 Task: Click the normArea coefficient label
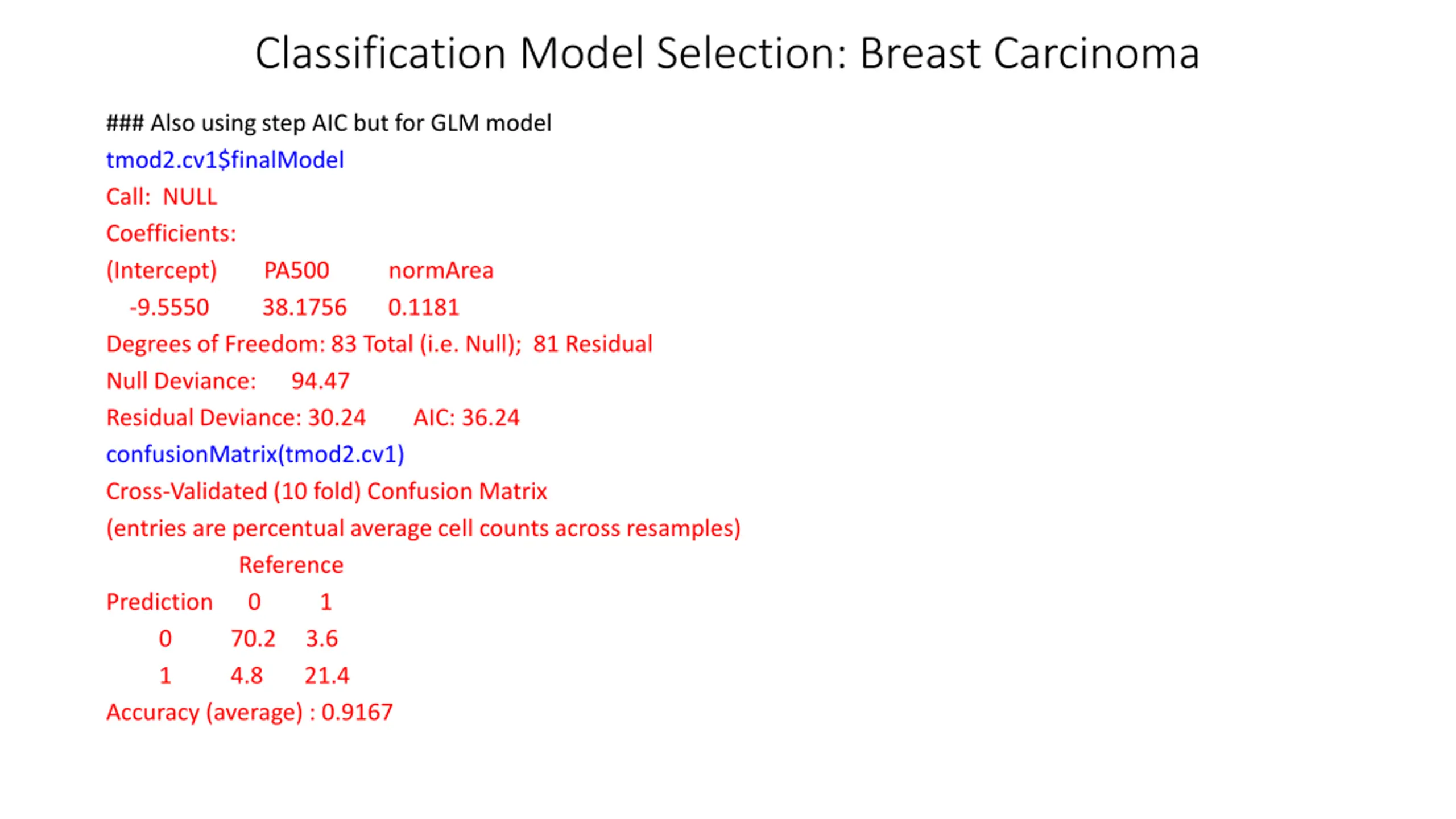point(441,271)
